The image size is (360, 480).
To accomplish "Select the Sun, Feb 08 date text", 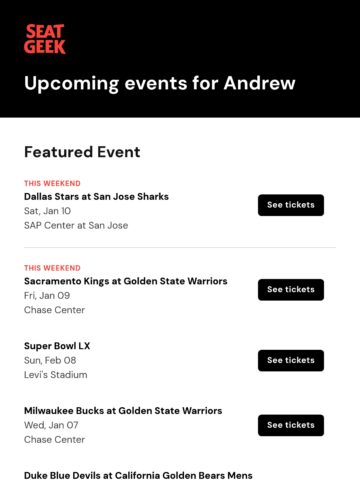I will coord(50,360).
